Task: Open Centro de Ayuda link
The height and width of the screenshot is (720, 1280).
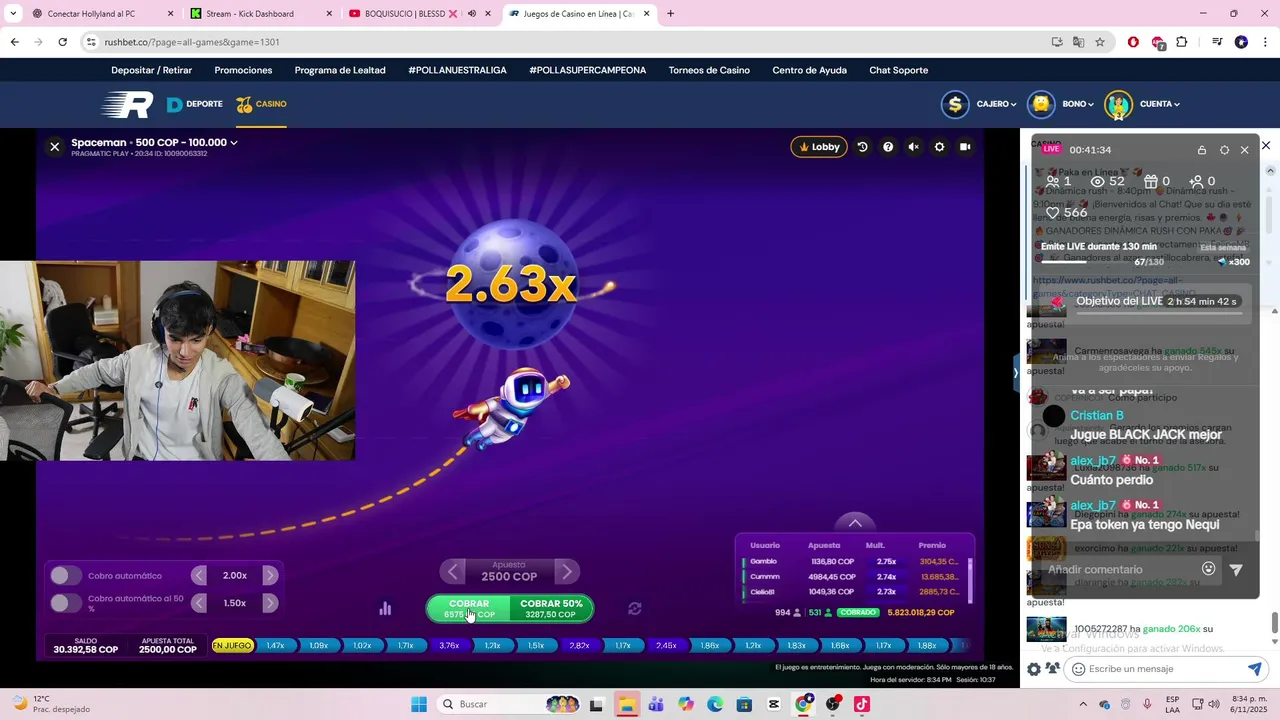Action: pyautogui.click(x=809, y=70)
